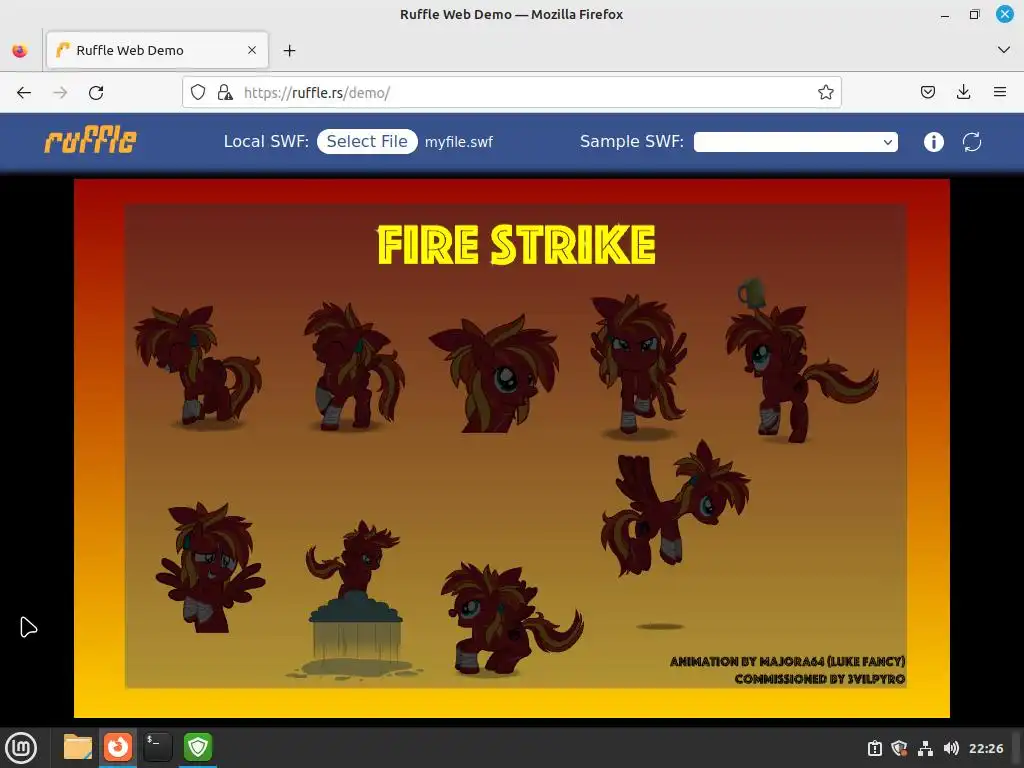Bookmark this page with the star
Image resolution: width=1024 pixels, height=768 pixels.
(x=825, y=92)
